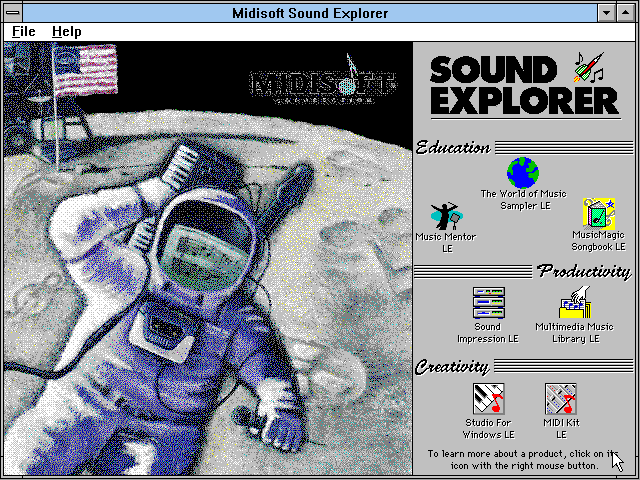
Task: Click the Creativity section heading
Action: pyautogui.click(x=452, y=367)
